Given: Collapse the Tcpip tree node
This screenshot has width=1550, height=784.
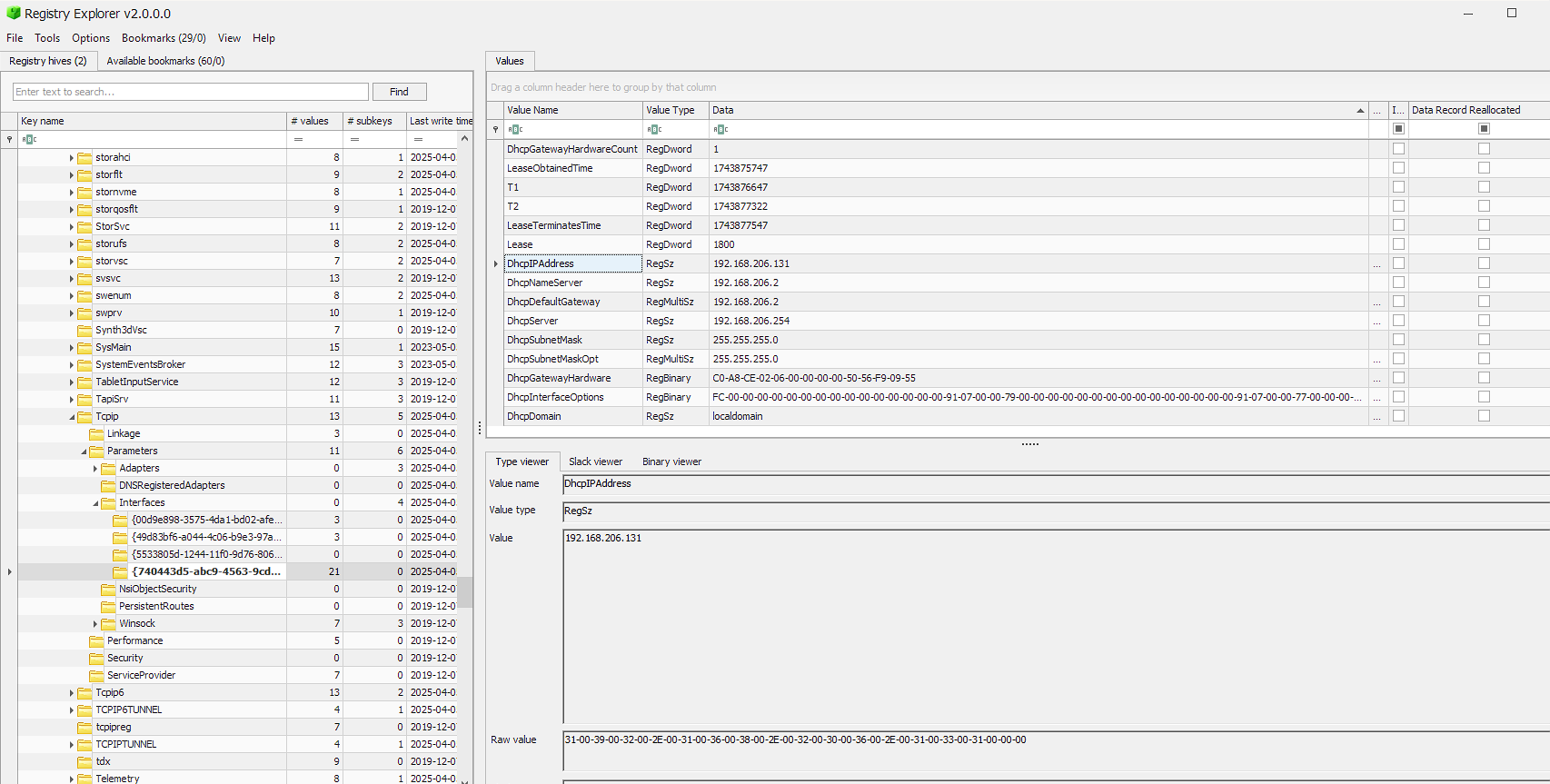Looking at the screenshot, I should click(x=72, y=416).
